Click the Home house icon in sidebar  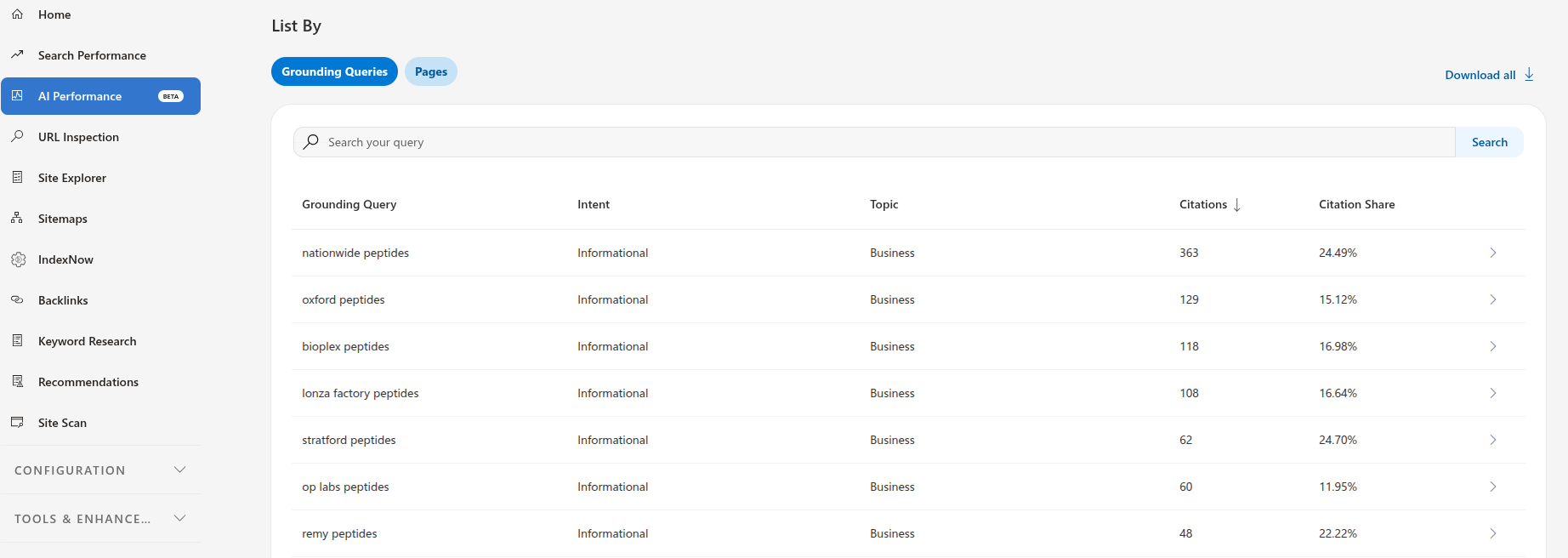click(x=17, y=14)
